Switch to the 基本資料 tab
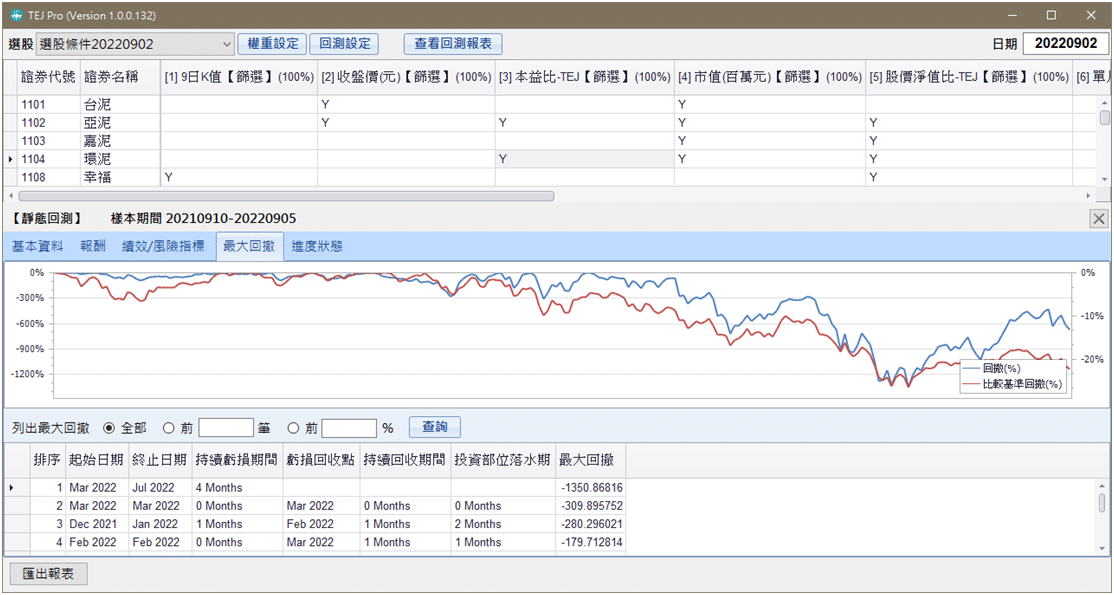The width and height of the screenshot is (1114, 595). 37,245
